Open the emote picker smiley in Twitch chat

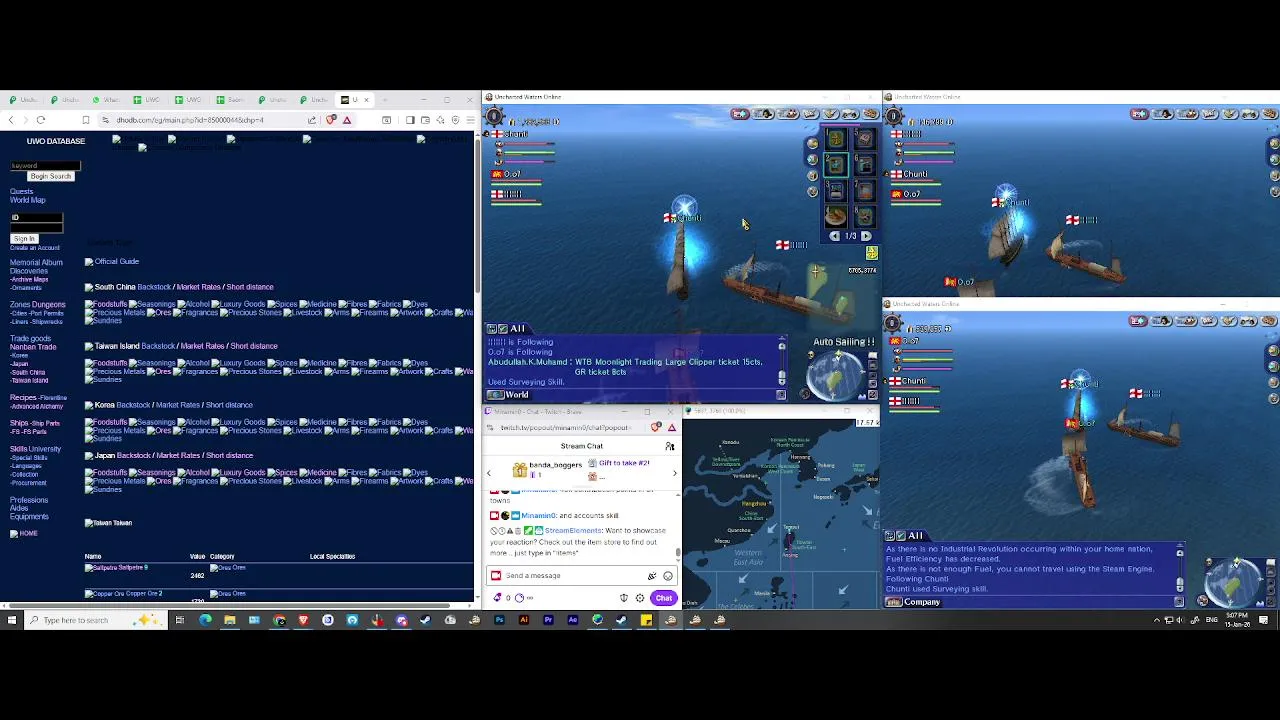(x=668, y=576)
